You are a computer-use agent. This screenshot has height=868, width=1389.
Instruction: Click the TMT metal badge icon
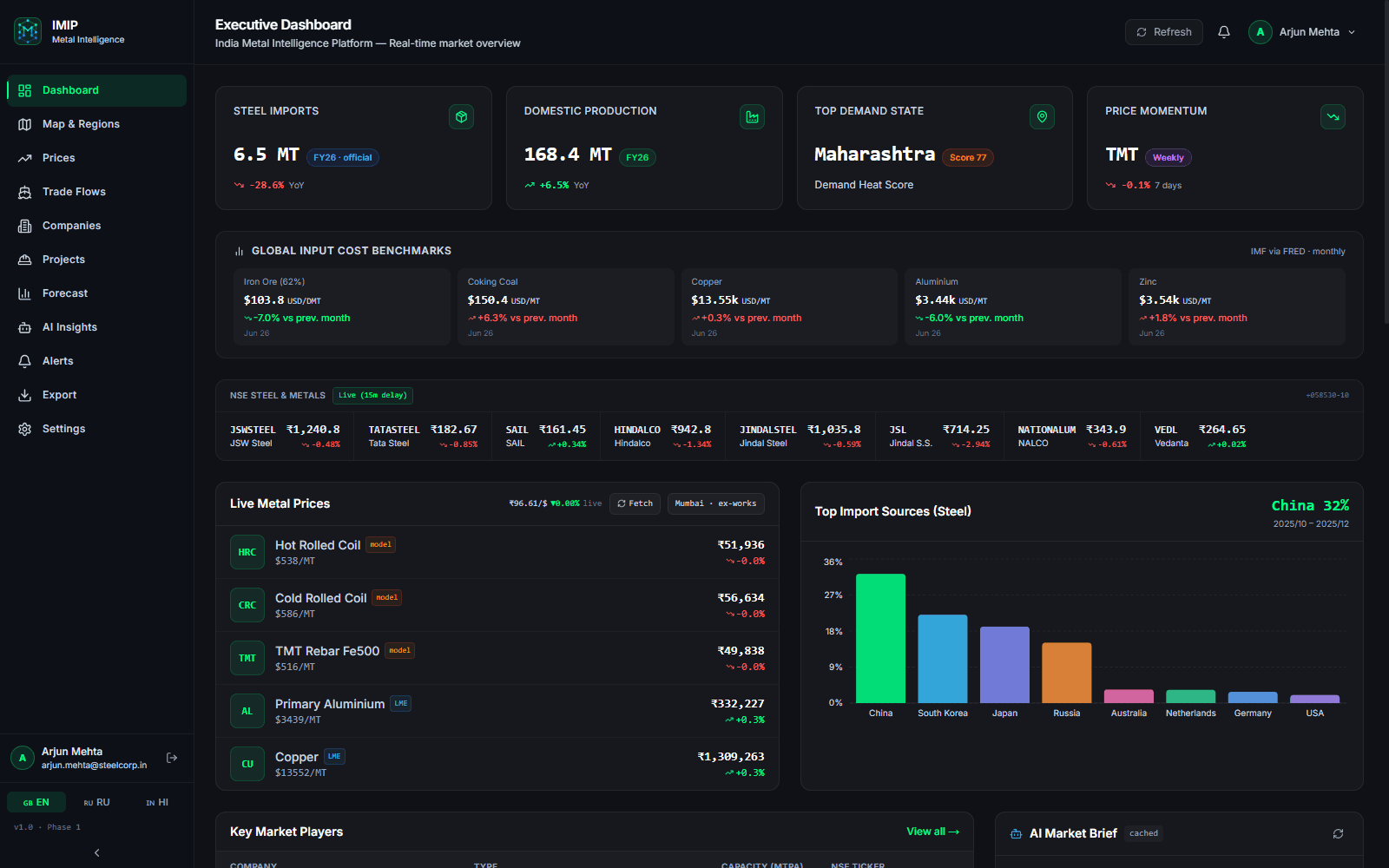tap(247, 658)
